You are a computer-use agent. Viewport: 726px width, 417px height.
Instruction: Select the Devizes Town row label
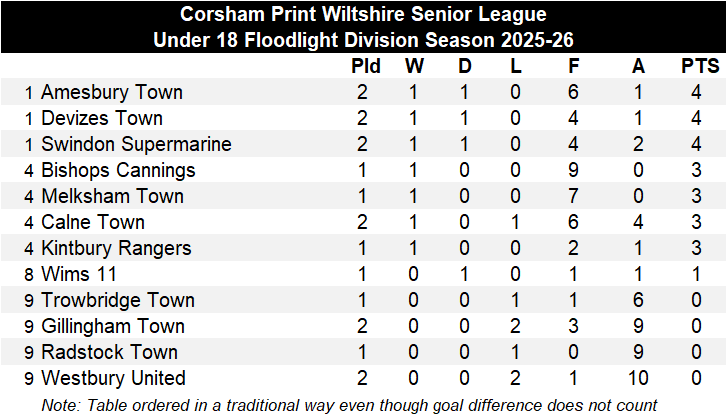(101, 119)
